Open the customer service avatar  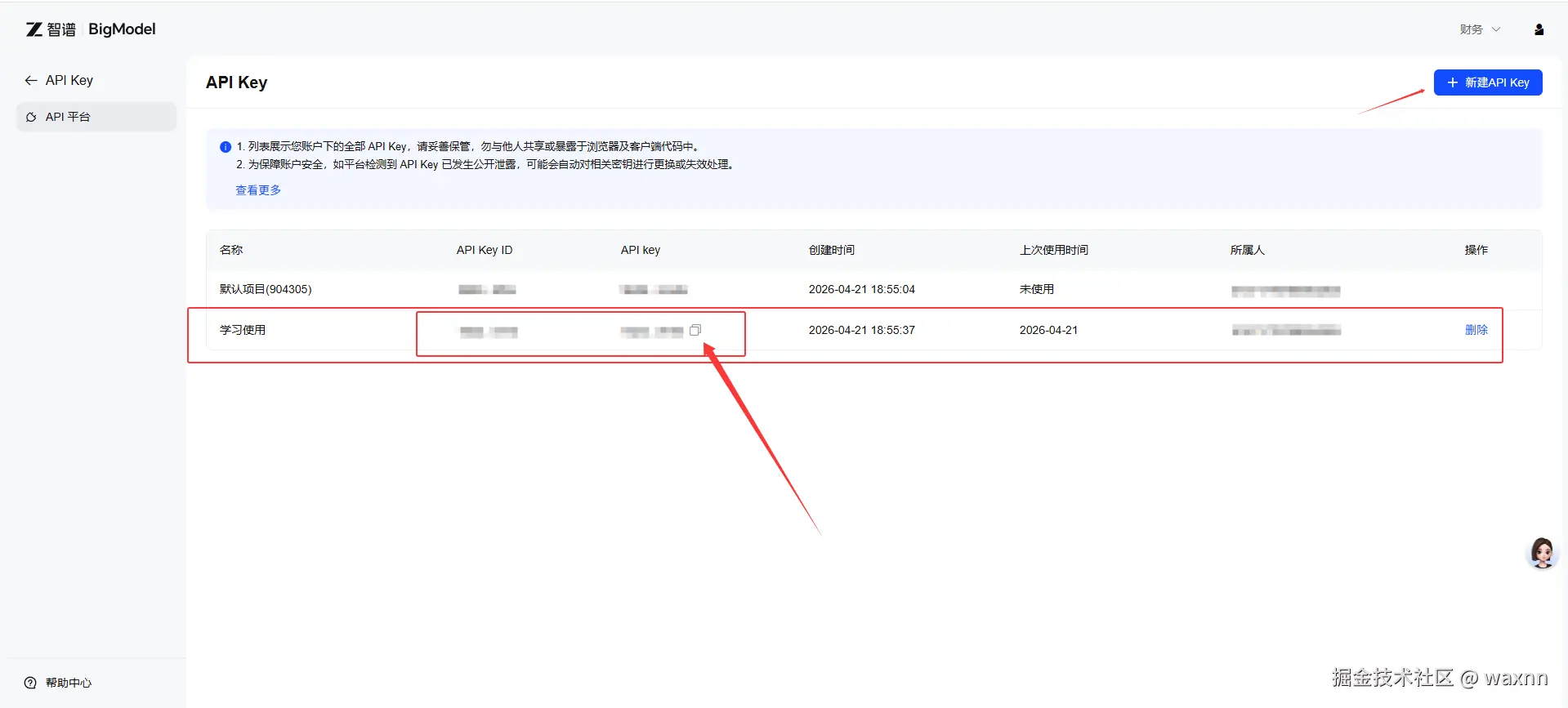tap(1542, 553)
